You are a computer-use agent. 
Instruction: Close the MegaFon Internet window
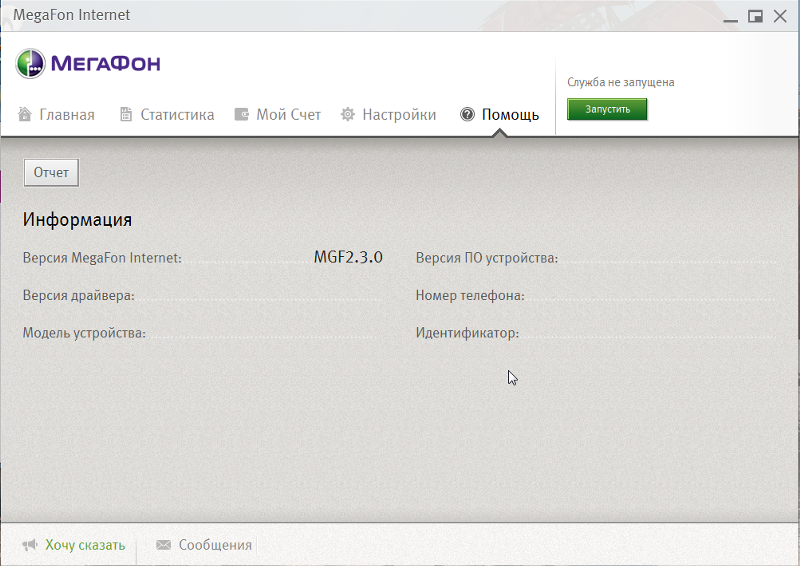(780, 16)
